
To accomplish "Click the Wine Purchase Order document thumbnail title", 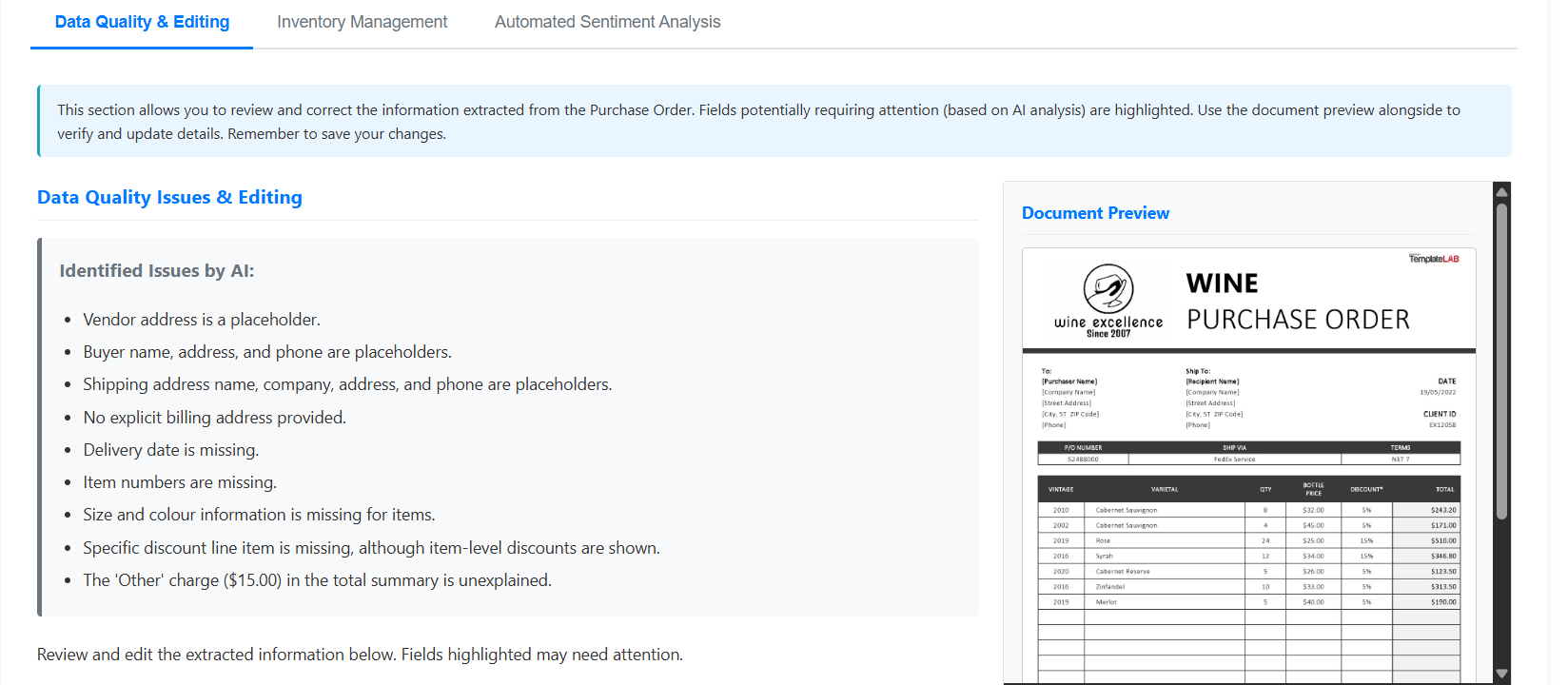I will coord(1298,302).
